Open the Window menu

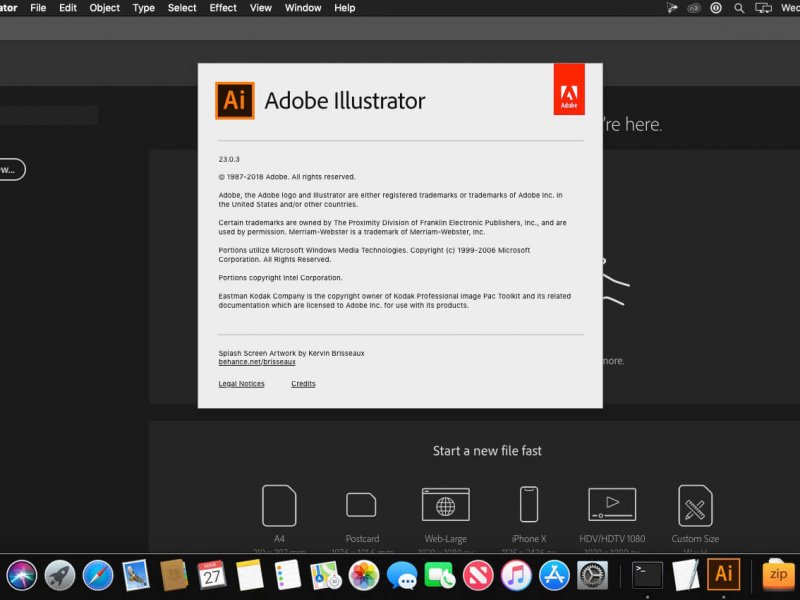coord(303,8)
